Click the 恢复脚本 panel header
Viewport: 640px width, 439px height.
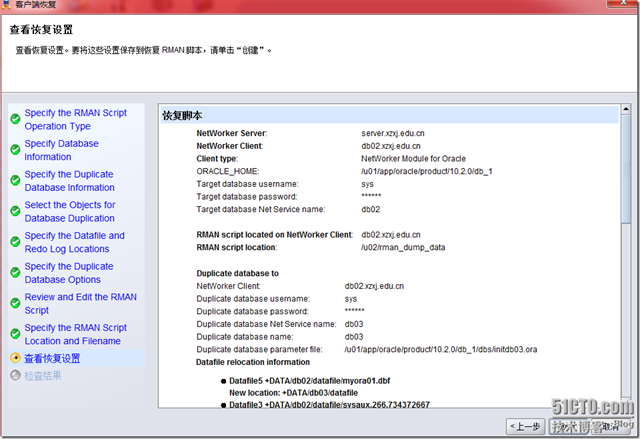tap(389, 115)
